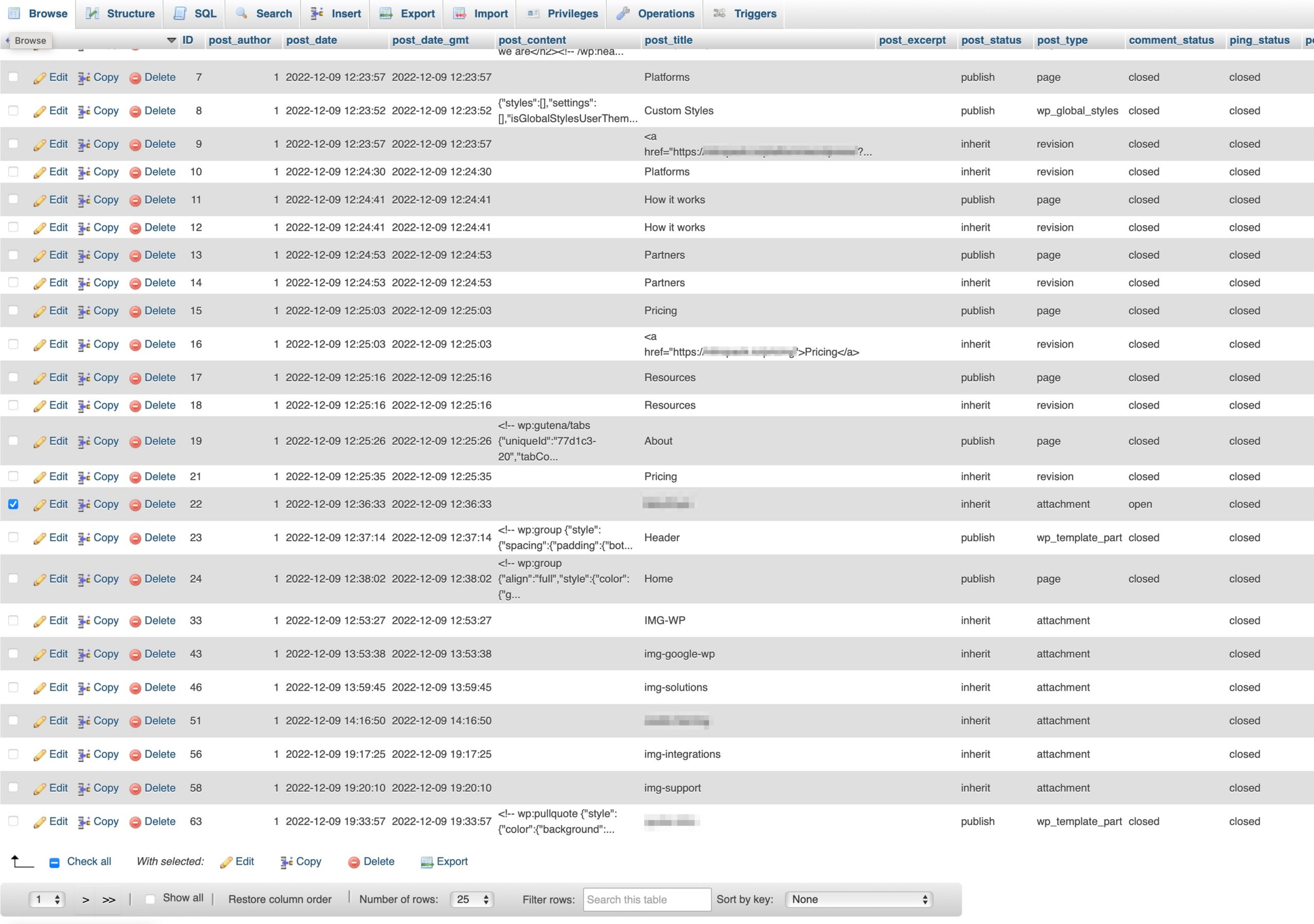Switch to the Export tab
Screen dimensions: 1314x924
pos(407,14)
